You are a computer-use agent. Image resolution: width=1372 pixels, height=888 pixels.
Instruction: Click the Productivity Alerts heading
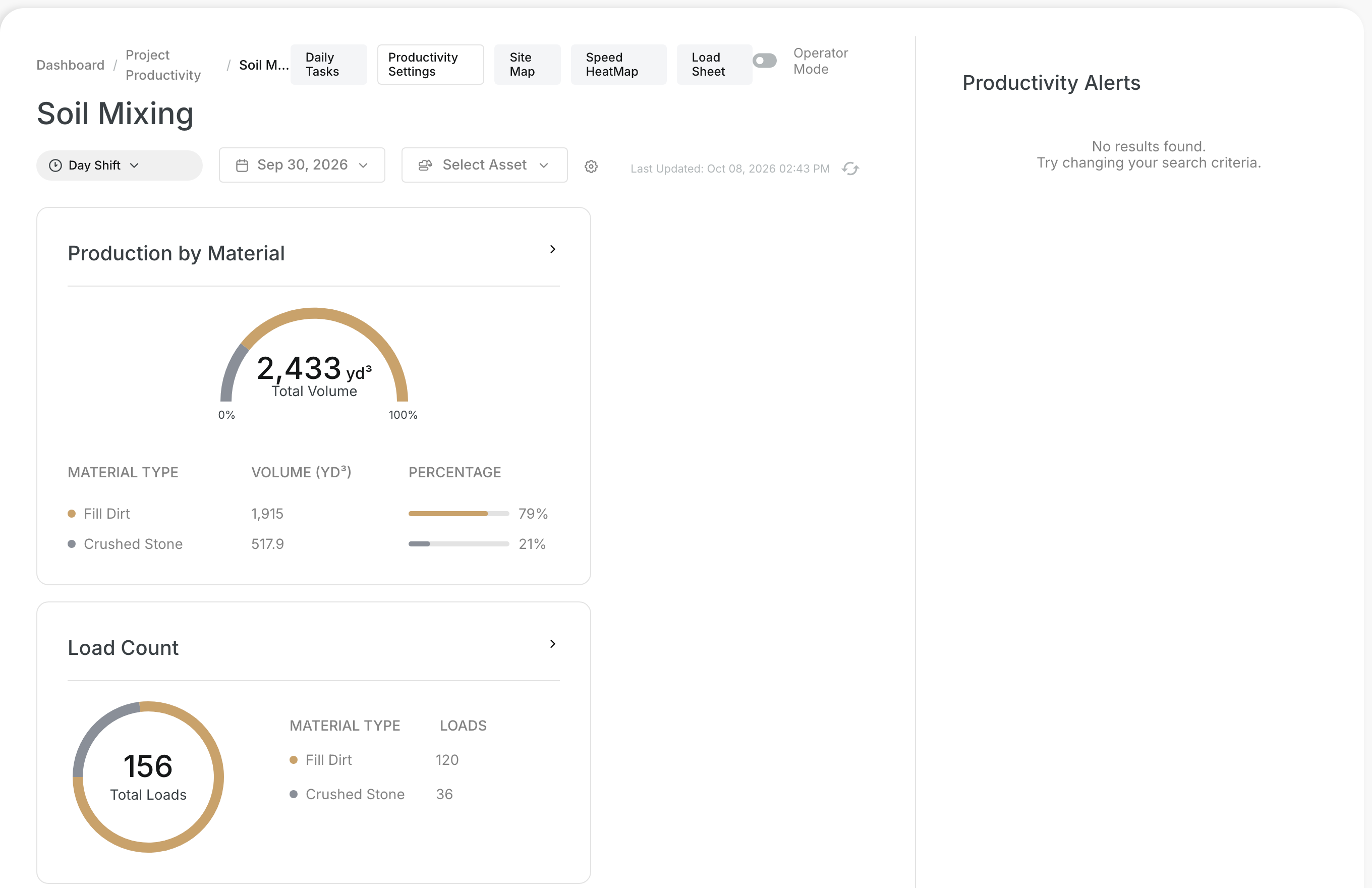[1052, 82]
